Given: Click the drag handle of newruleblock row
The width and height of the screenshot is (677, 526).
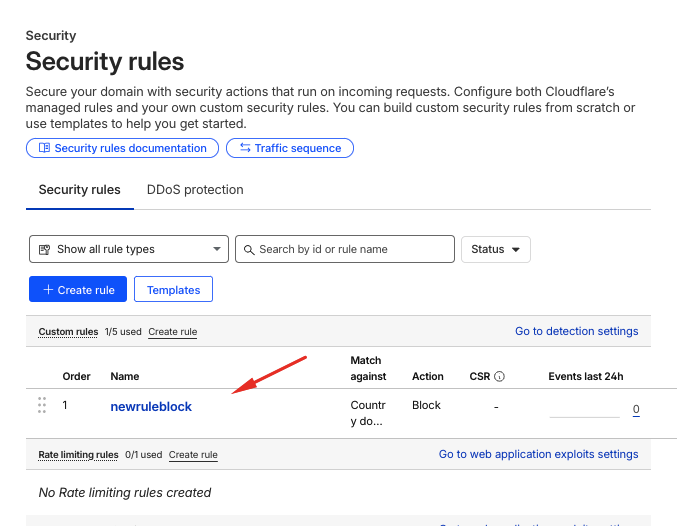Looking at the screenshot, I should click(x=42, y=405).
